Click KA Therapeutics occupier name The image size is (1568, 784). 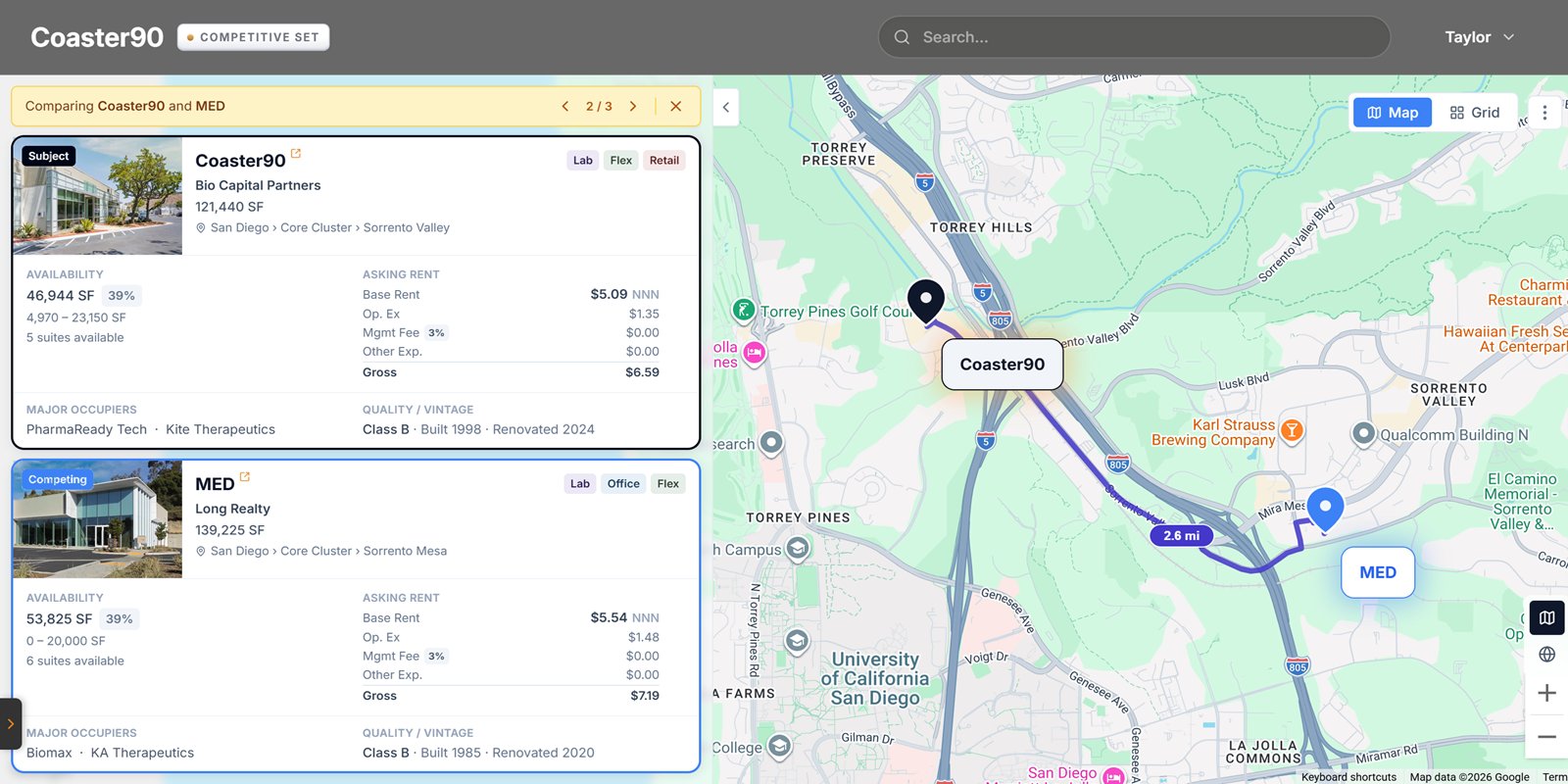click(142, 753)
